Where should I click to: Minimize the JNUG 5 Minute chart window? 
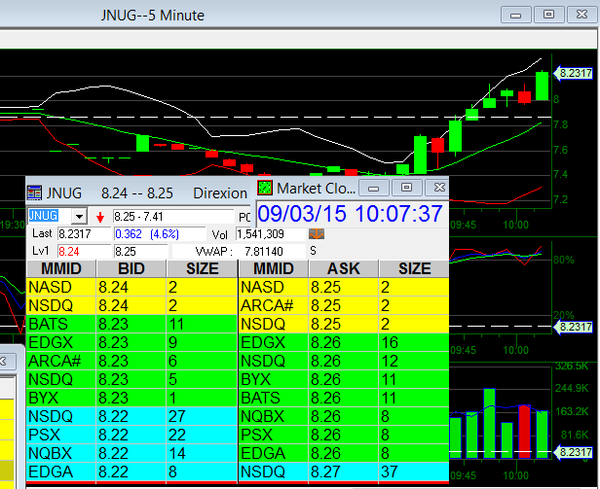click(517, 14)
